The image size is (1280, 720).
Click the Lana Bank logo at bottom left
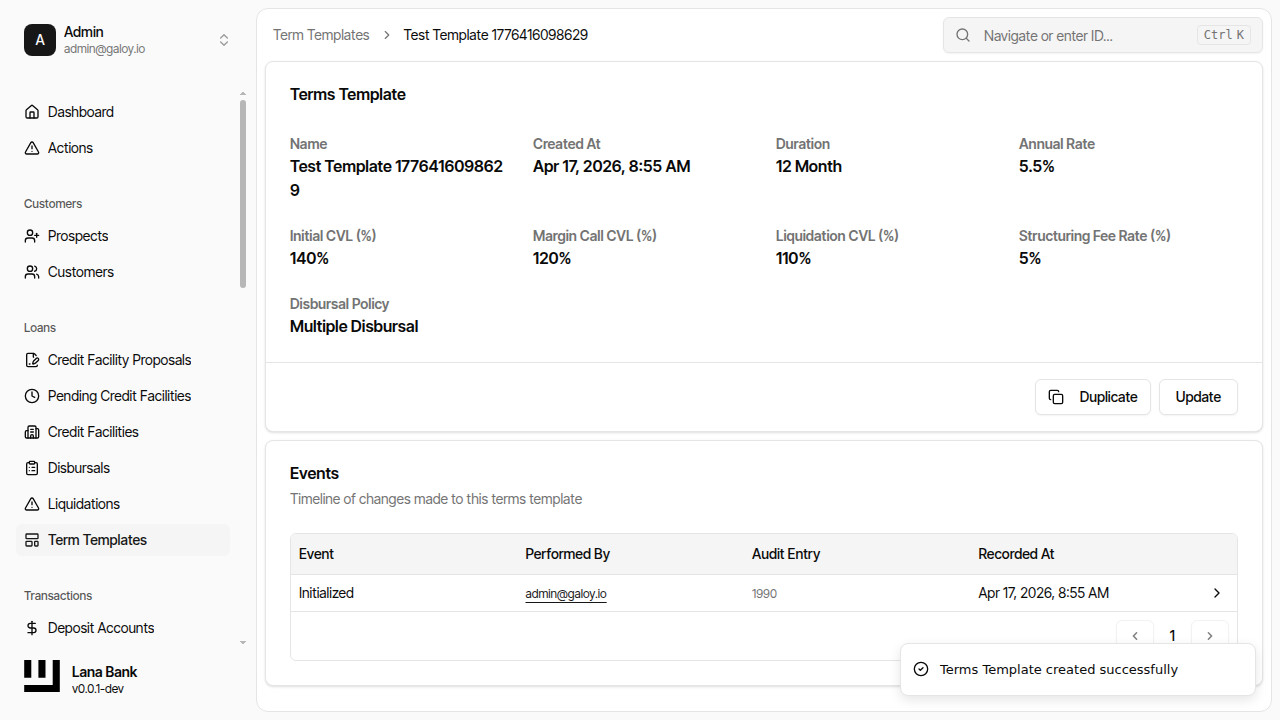click(41, 676)
